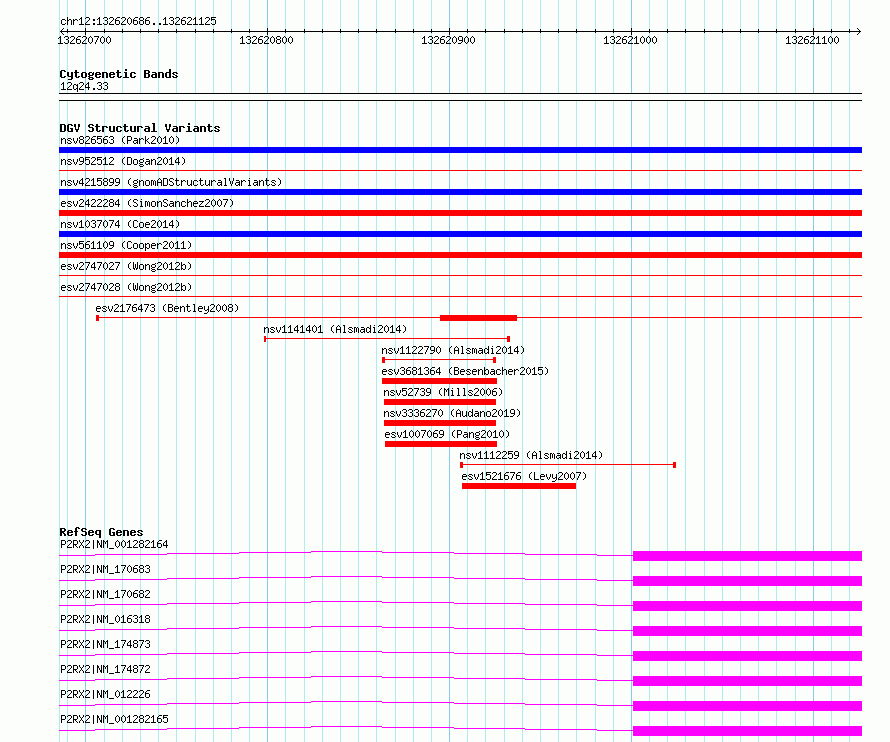This screenshot has height=742, width=890.
Task: Click the 132620900 ruler label
Action: pos(448,40)
